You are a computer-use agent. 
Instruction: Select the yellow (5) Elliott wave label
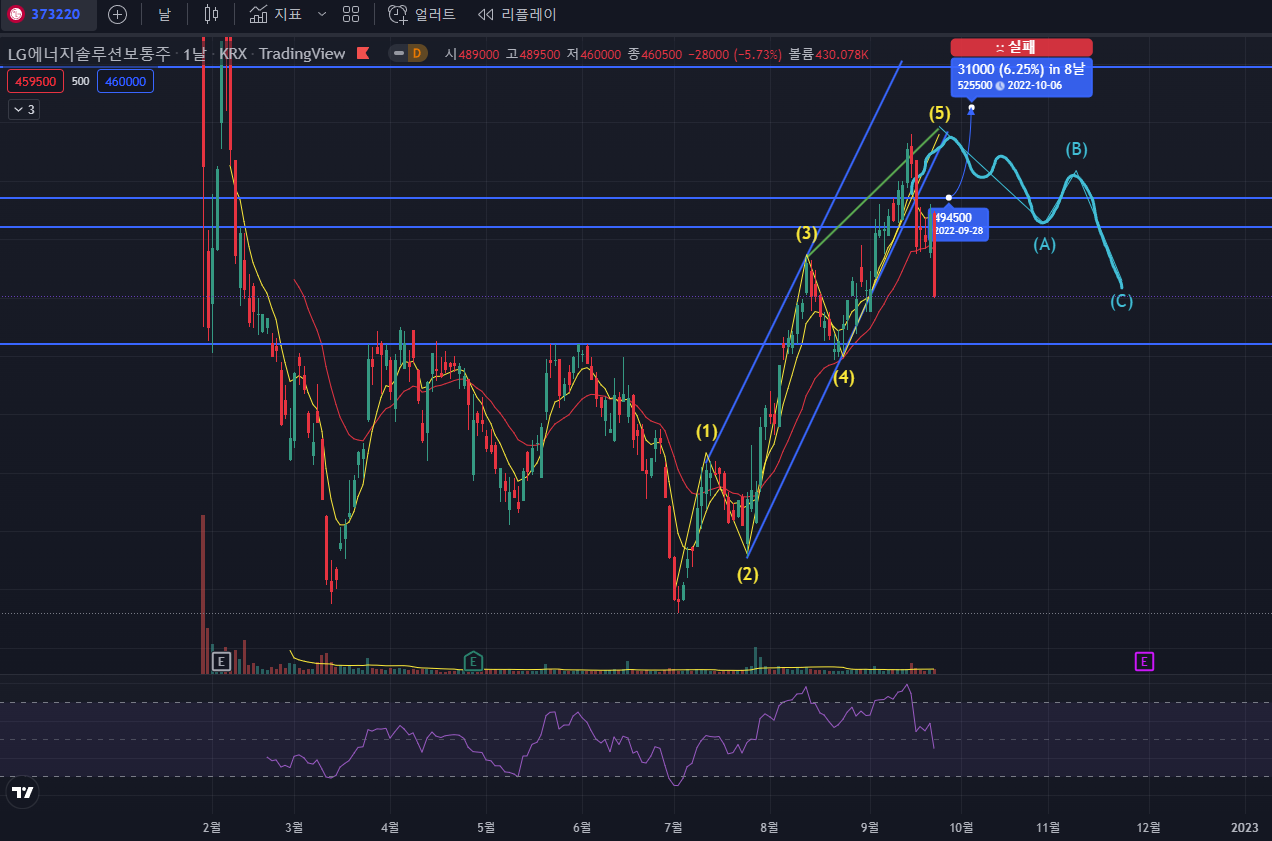939,112
